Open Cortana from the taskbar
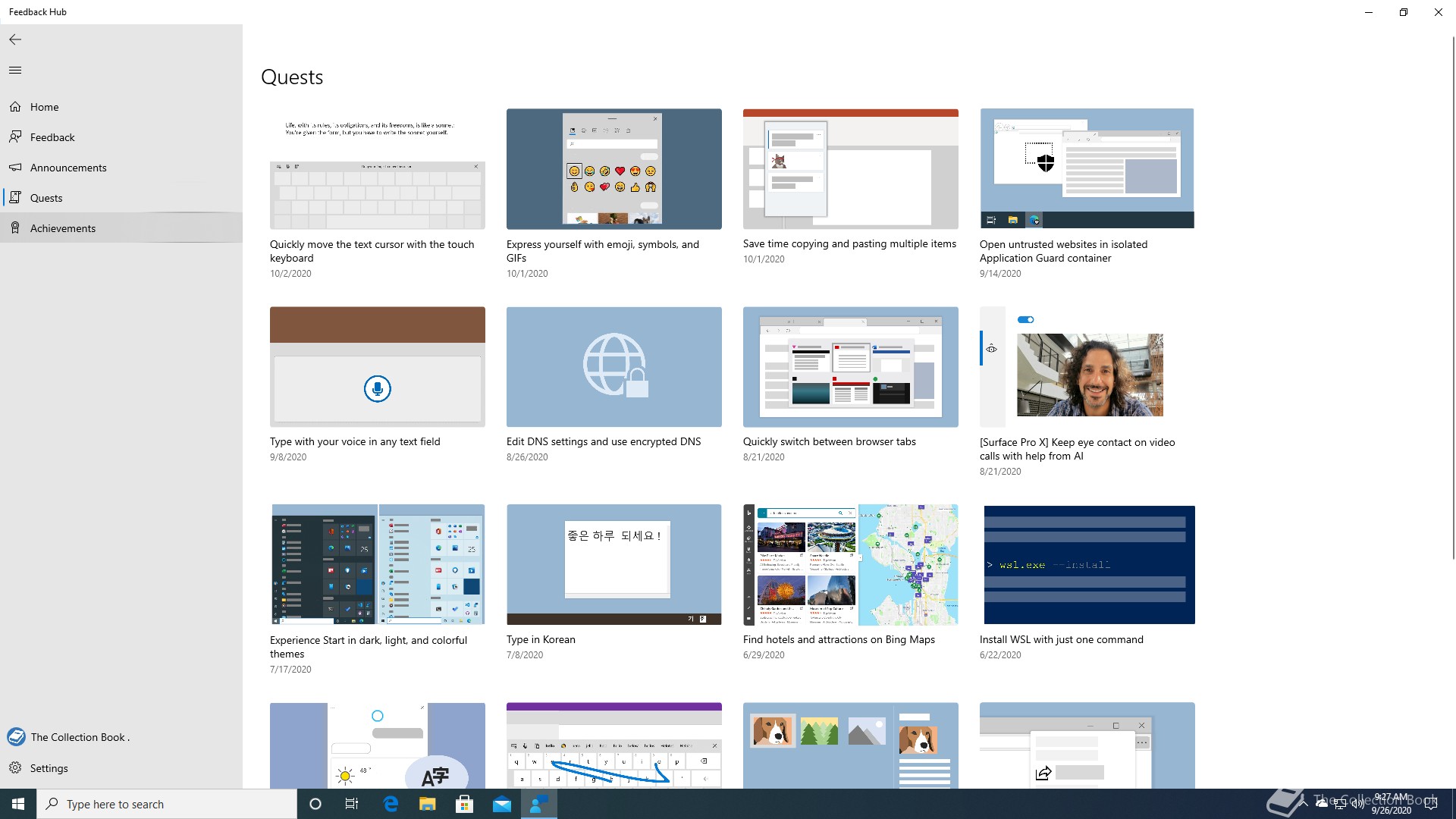This screenshot has width=1456, height=819. click(x=315, y=804)
